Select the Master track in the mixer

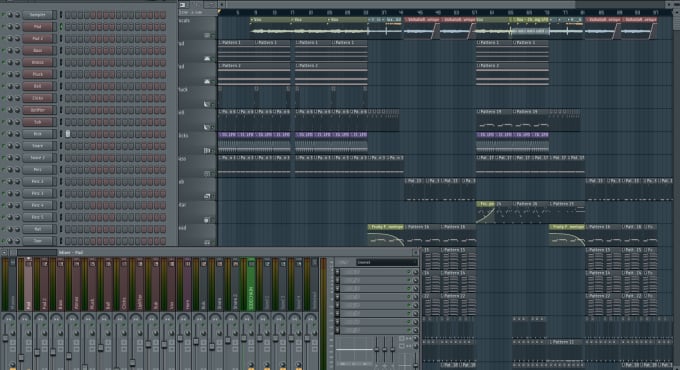(12, 285)
